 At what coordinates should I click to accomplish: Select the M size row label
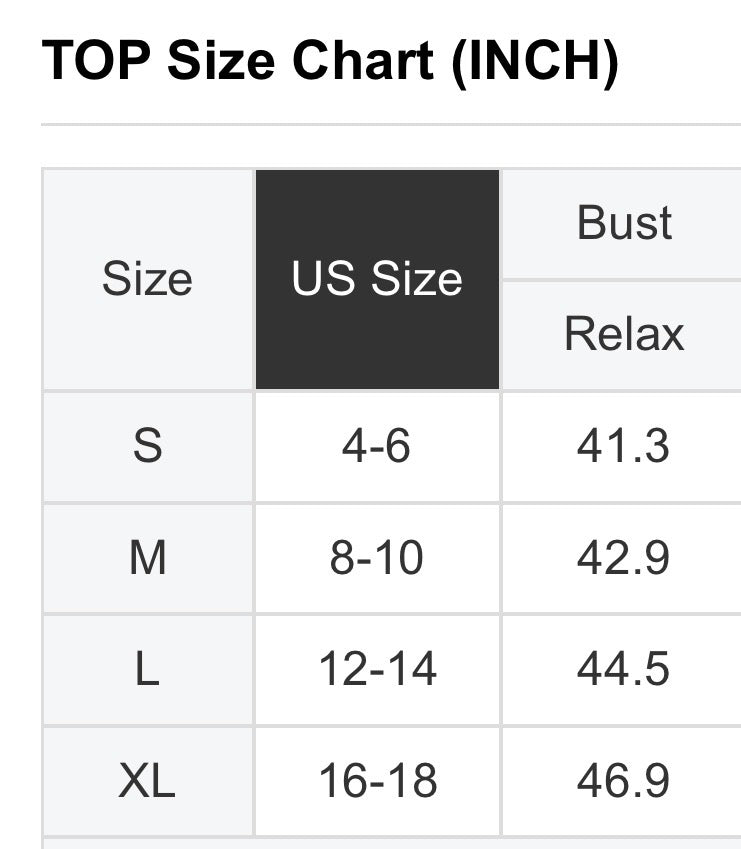click(147, 558)
